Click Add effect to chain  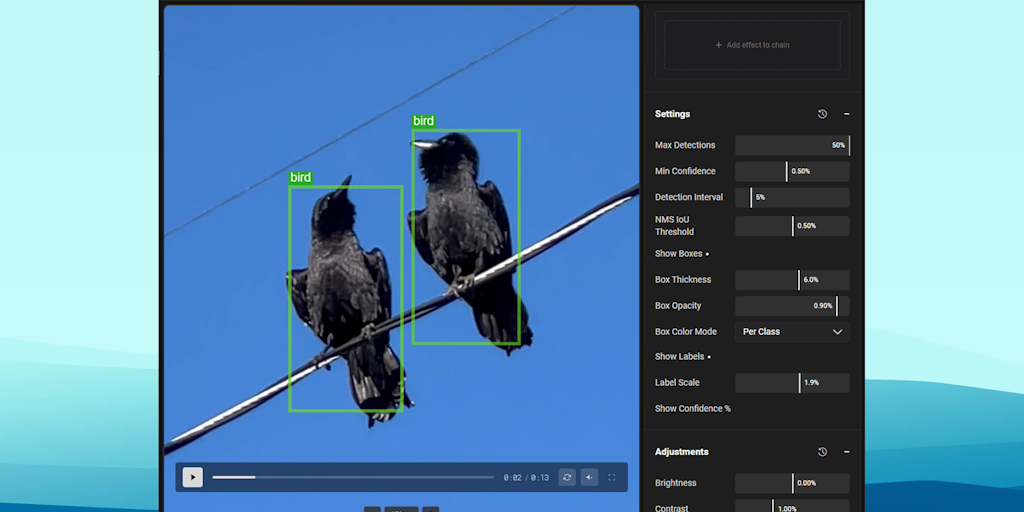tap(752, 45)
